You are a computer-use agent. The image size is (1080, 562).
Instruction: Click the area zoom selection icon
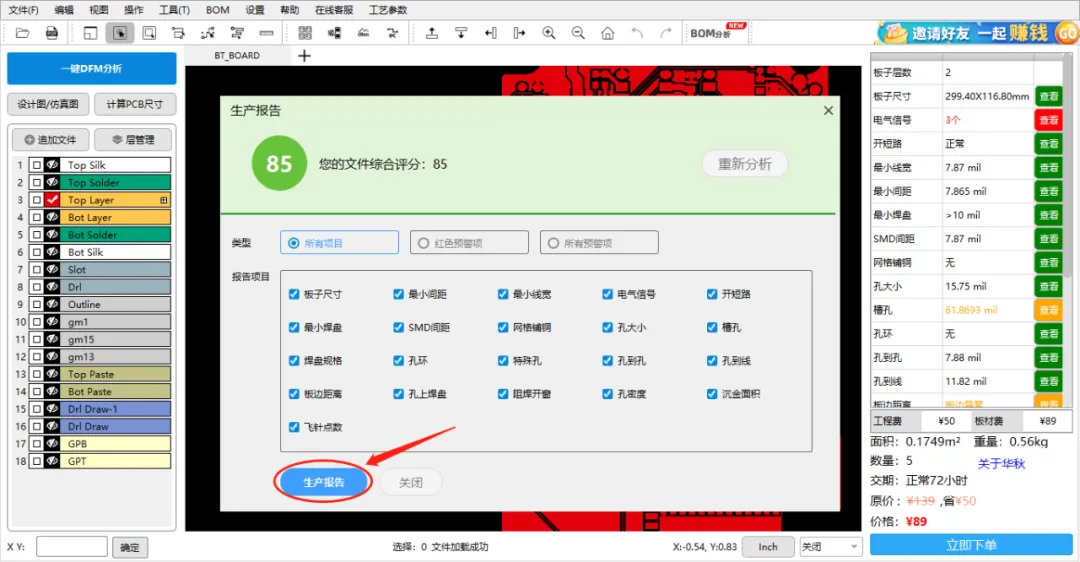click(149, 33)
